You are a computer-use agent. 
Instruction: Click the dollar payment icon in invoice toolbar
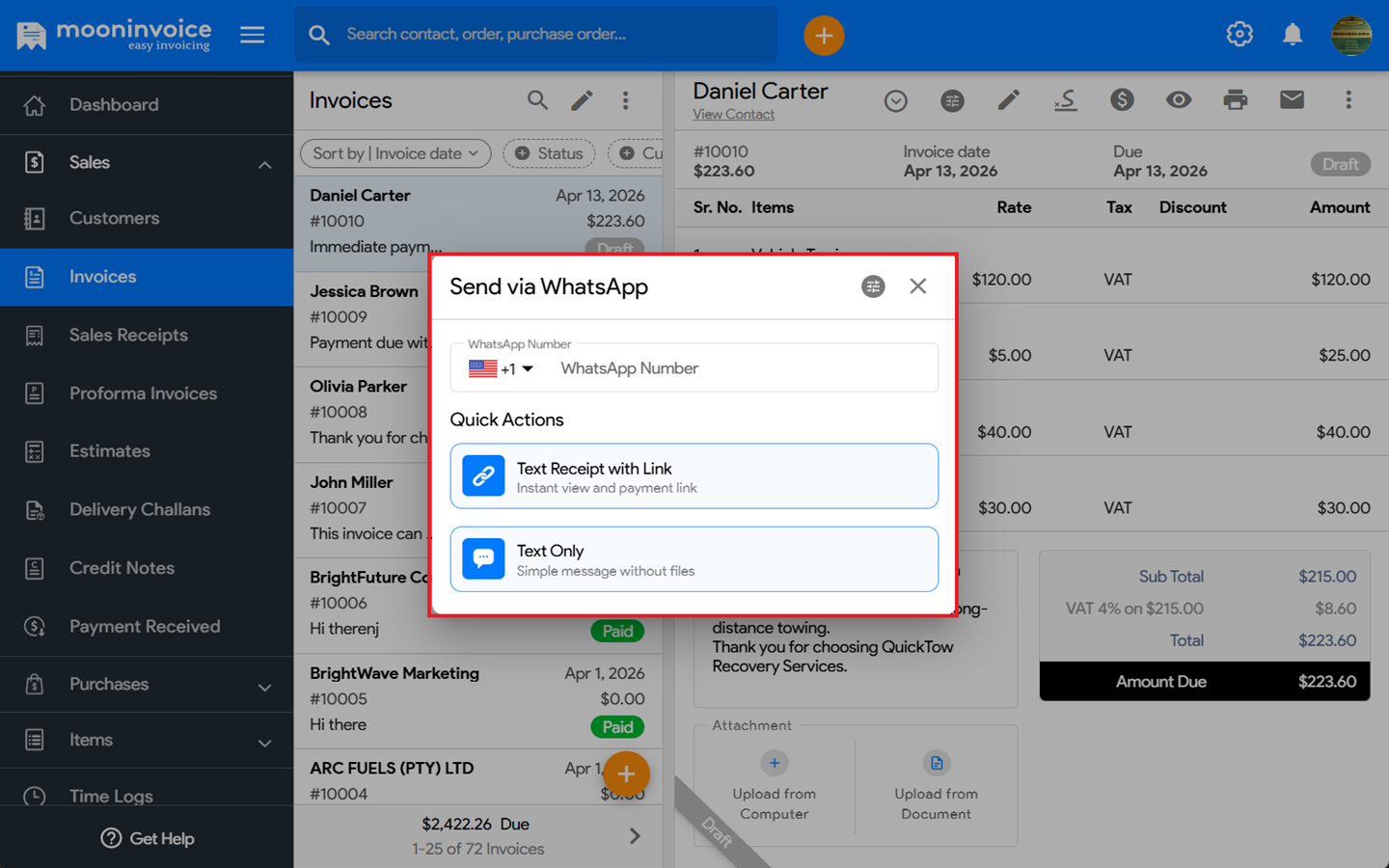1122,100
